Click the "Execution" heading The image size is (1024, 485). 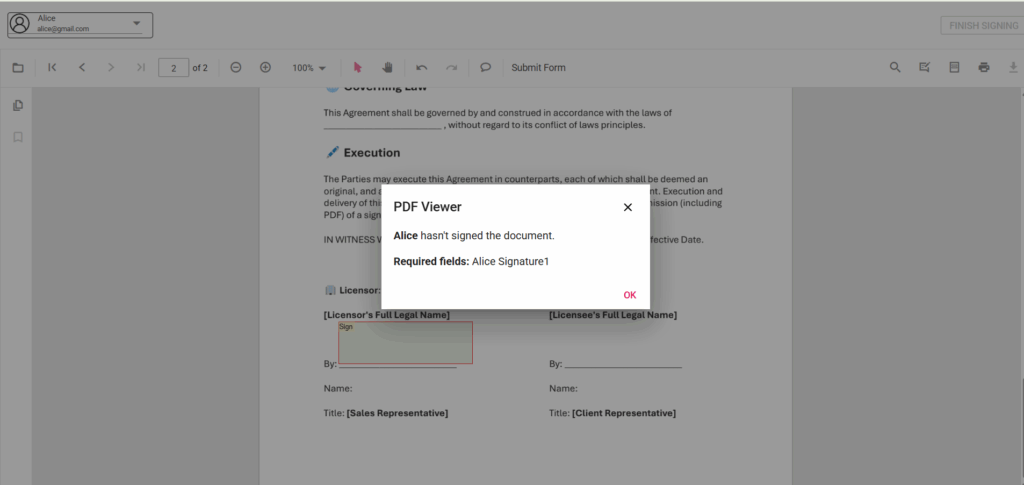click(372, 153)
